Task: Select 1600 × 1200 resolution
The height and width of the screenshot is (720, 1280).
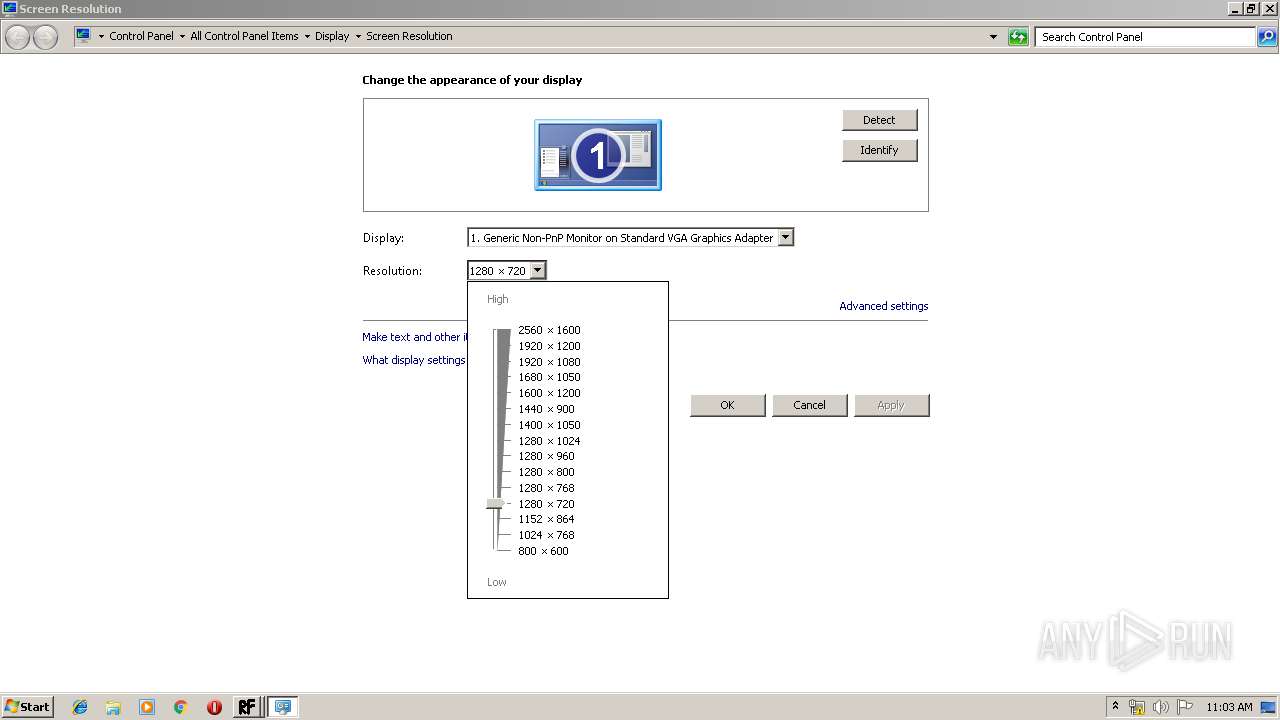Action: [549, 393]
